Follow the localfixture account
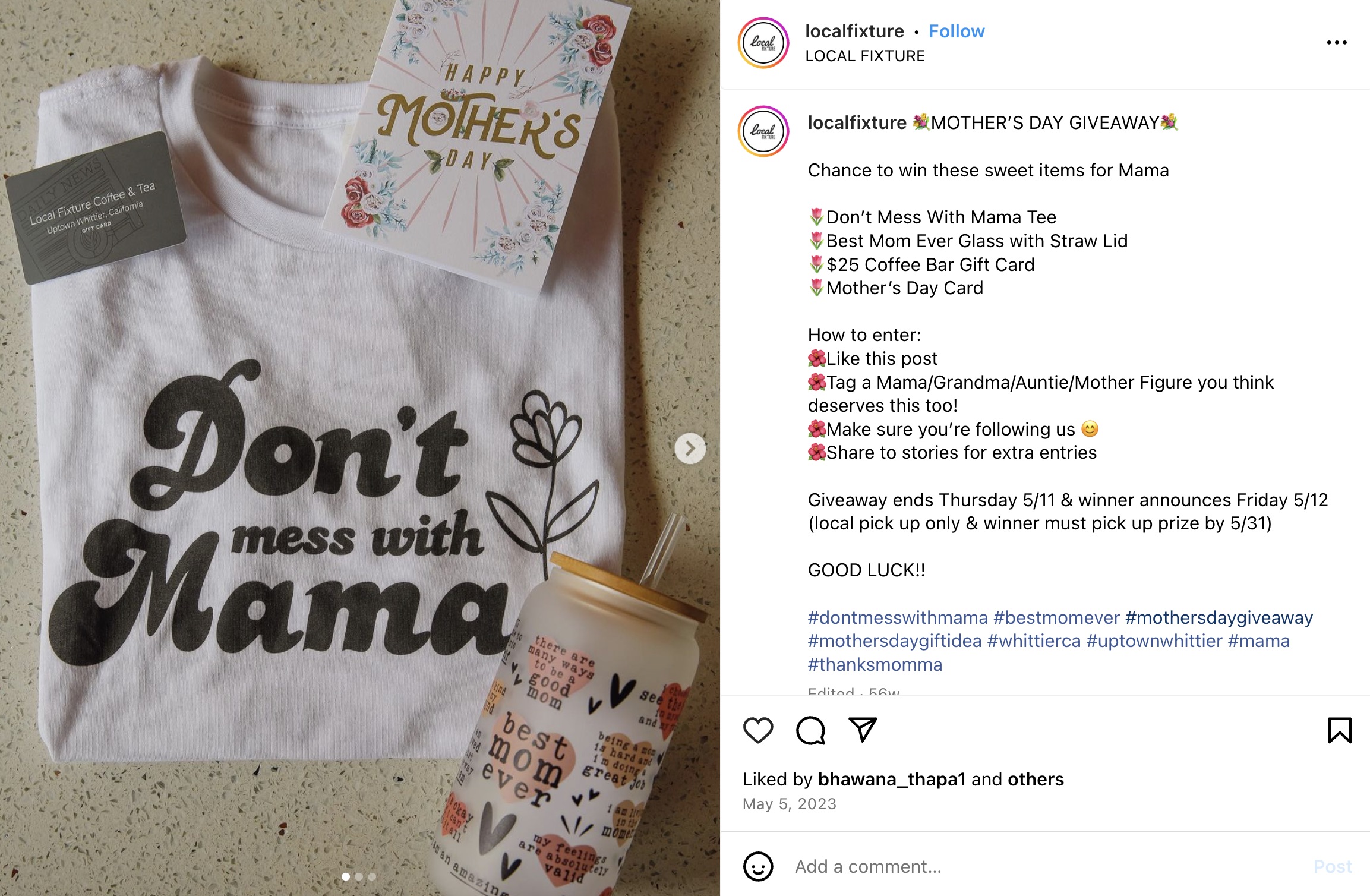Image resolution: width=1370 pixels, height=896 pixels. (956, 31)
